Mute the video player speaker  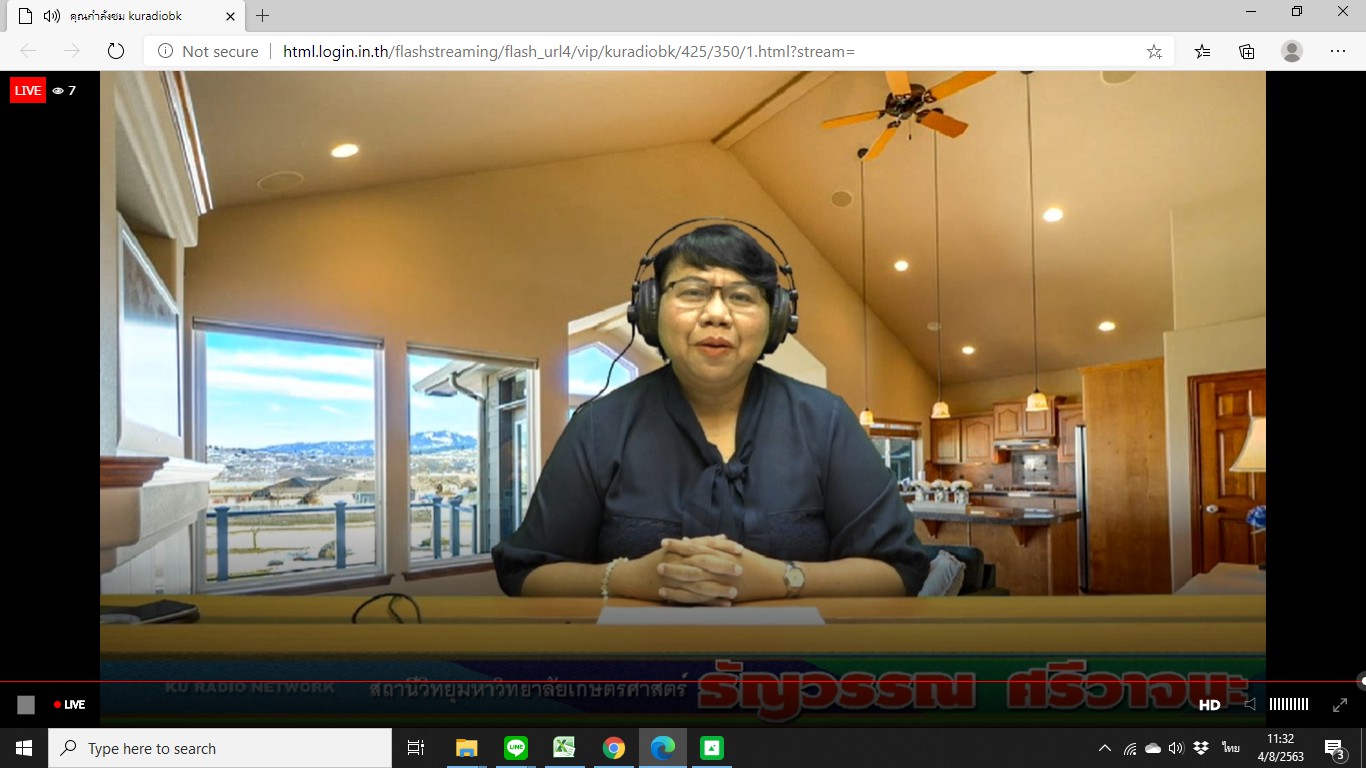point(1249,705)
